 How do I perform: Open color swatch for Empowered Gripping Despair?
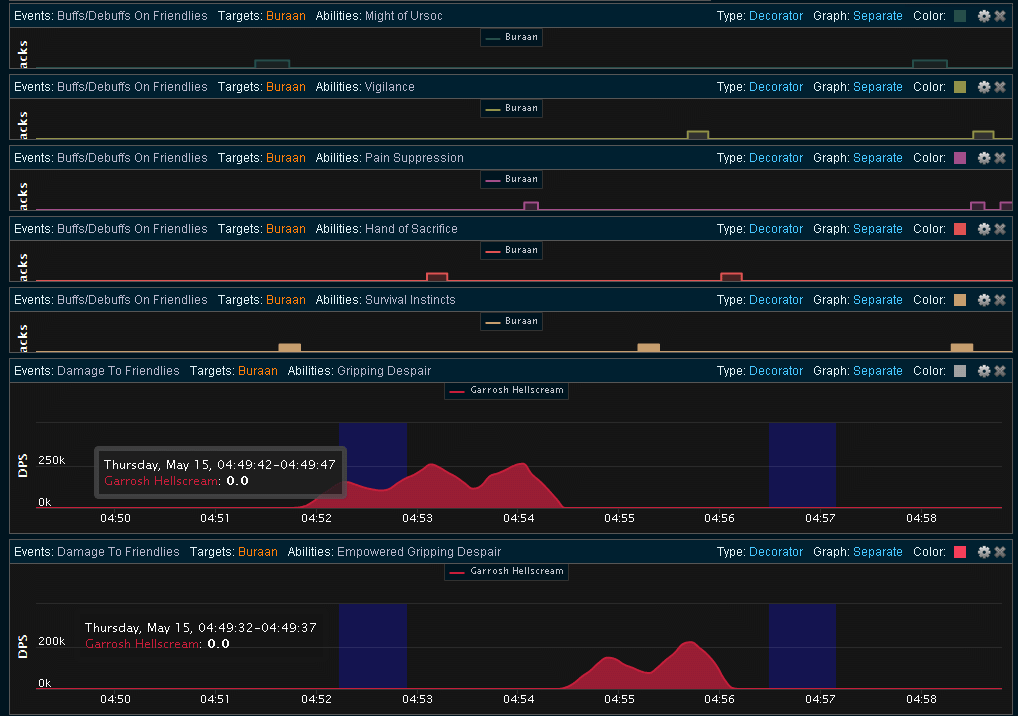click(x=960, y=552)
